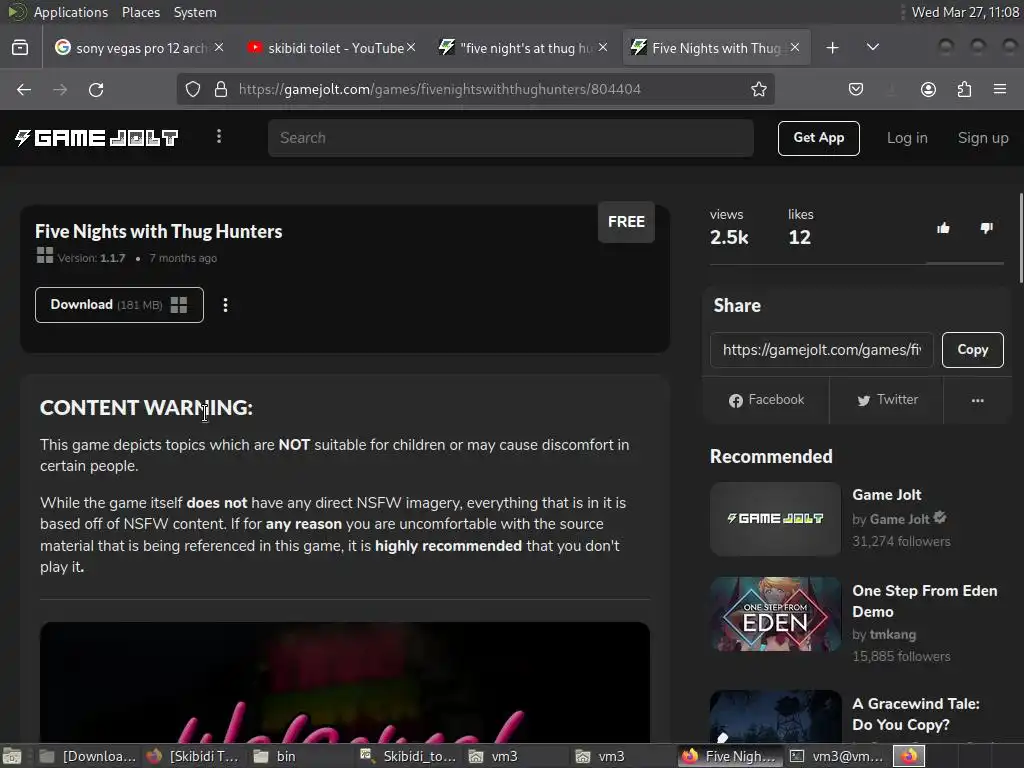Share the game on Twitter
The image size is (1024, 768).
coord(887,400)
